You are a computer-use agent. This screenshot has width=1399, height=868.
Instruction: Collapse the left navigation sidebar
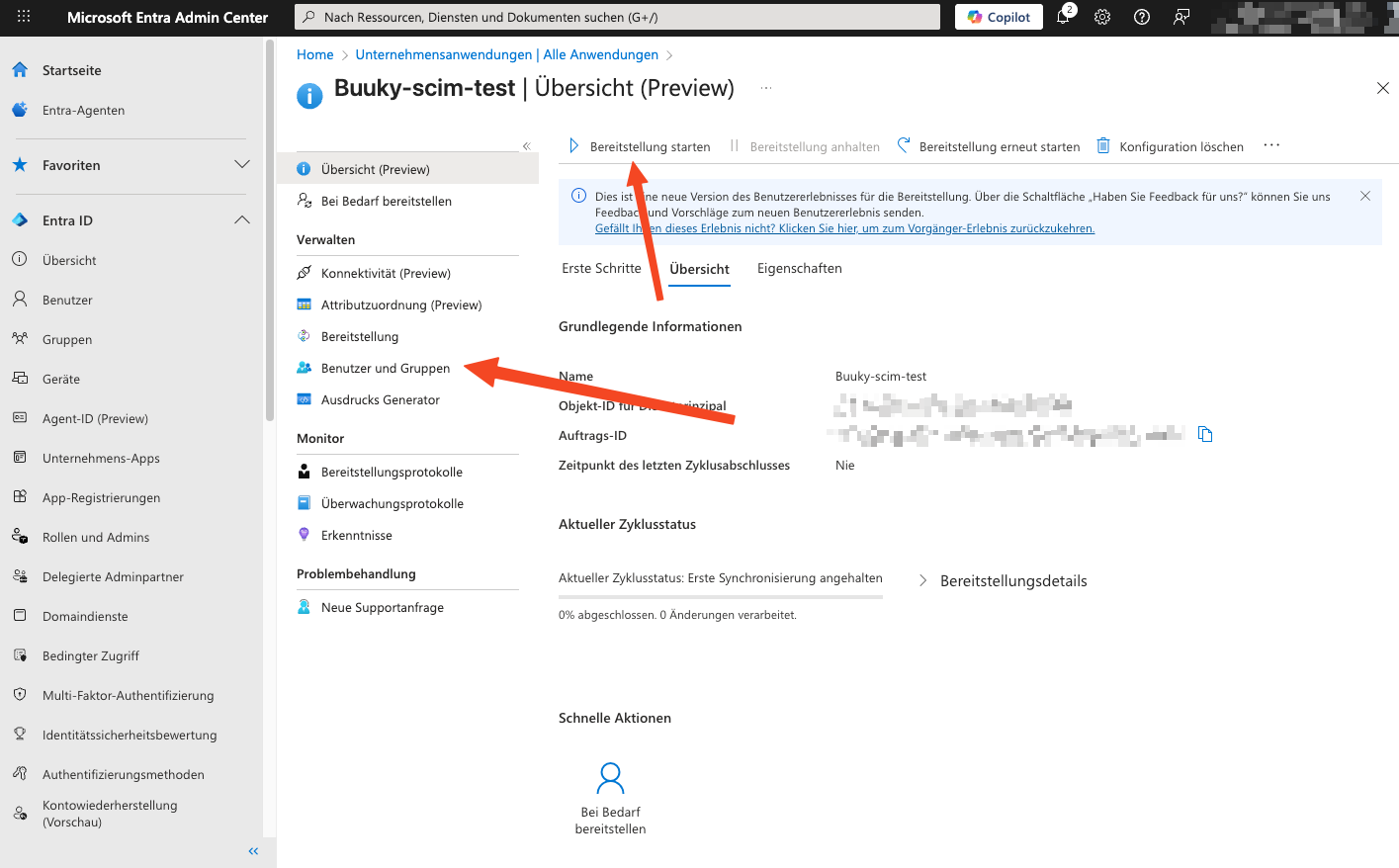click(x=253, y=851)
